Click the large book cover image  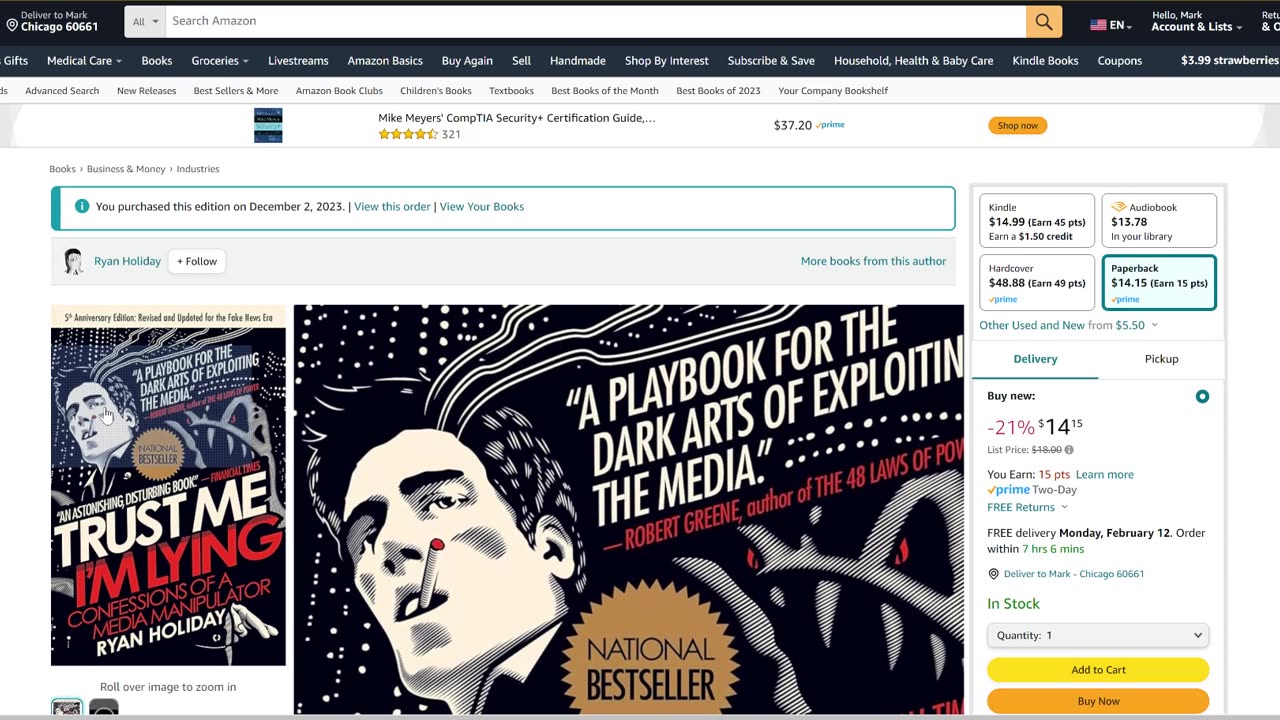(x=629, y=510)
